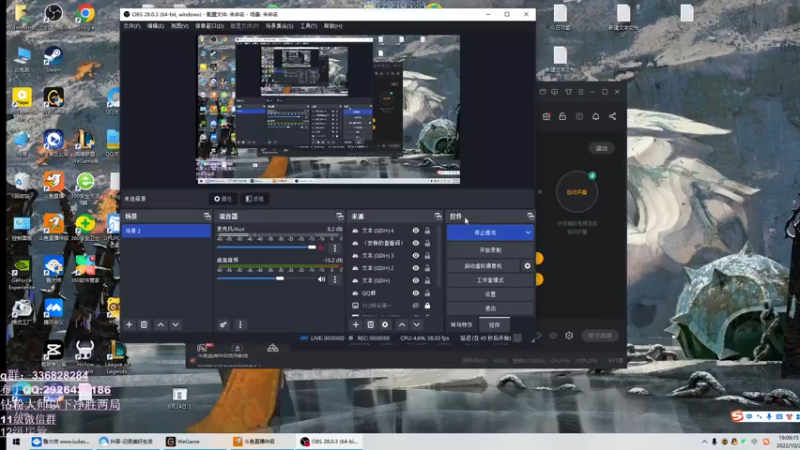This screenshot has height=450, width=800.
Task: Click the 滤镜 filters button above docks
Action: [x=255, y=199]
